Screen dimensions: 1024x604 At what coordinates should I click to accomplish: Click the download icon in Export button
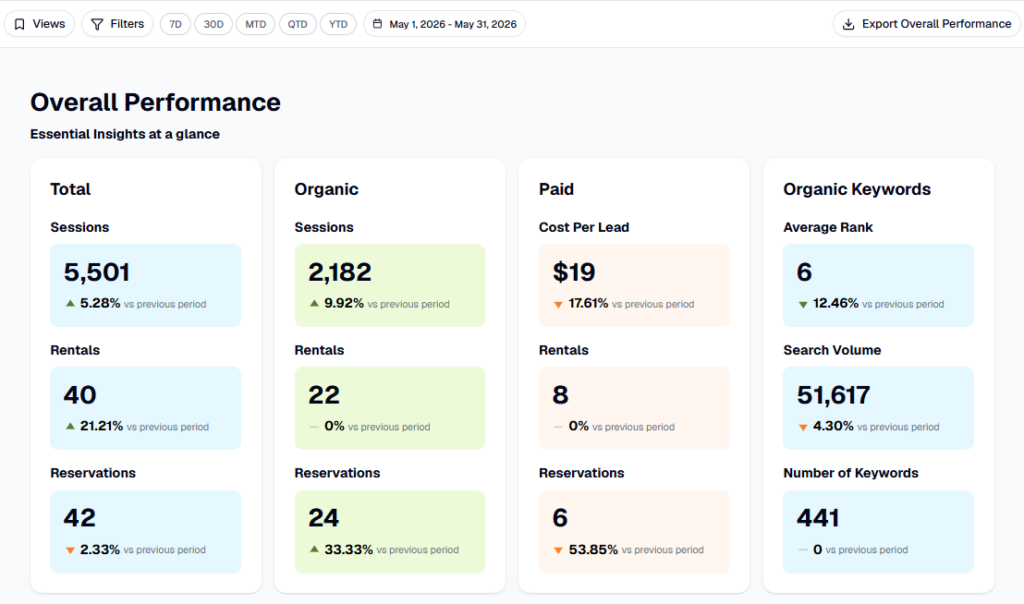[848, 24]
